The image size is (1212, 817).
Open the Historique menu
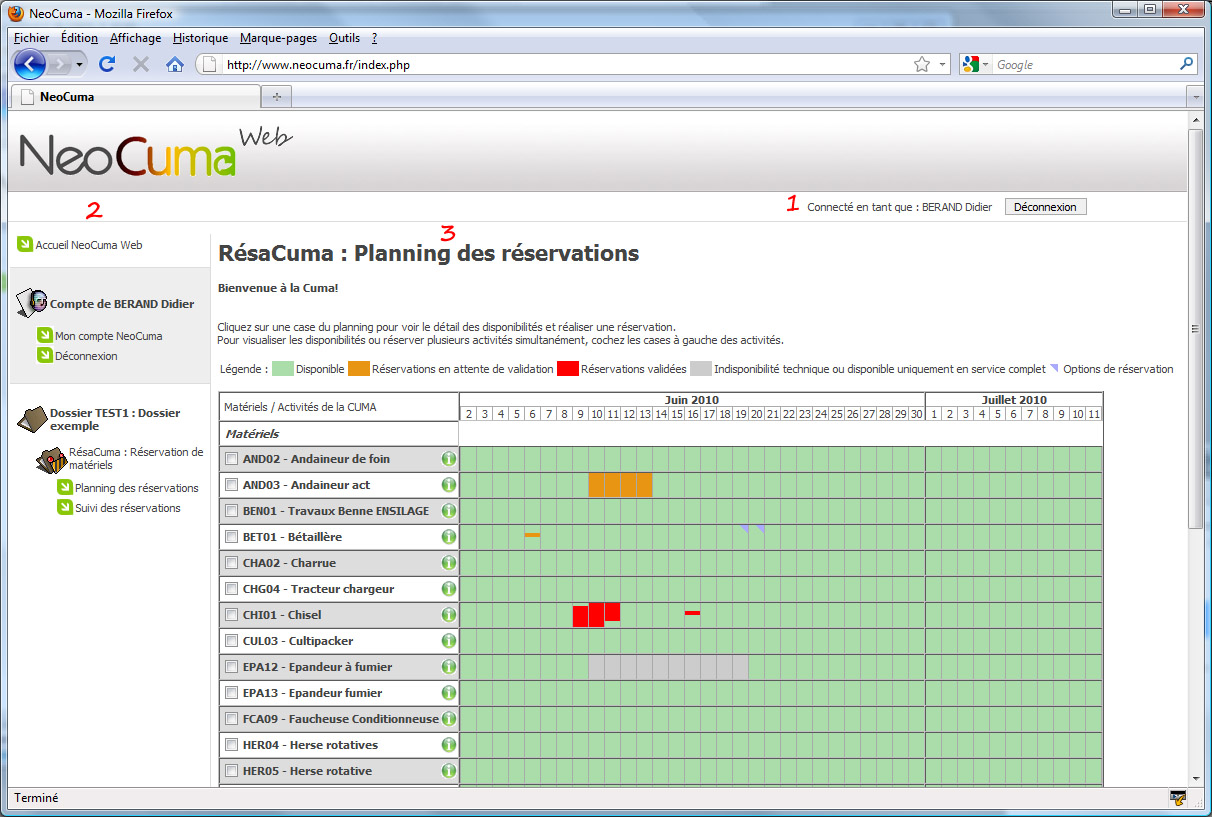pyautogui.click(x=200, y=38)
